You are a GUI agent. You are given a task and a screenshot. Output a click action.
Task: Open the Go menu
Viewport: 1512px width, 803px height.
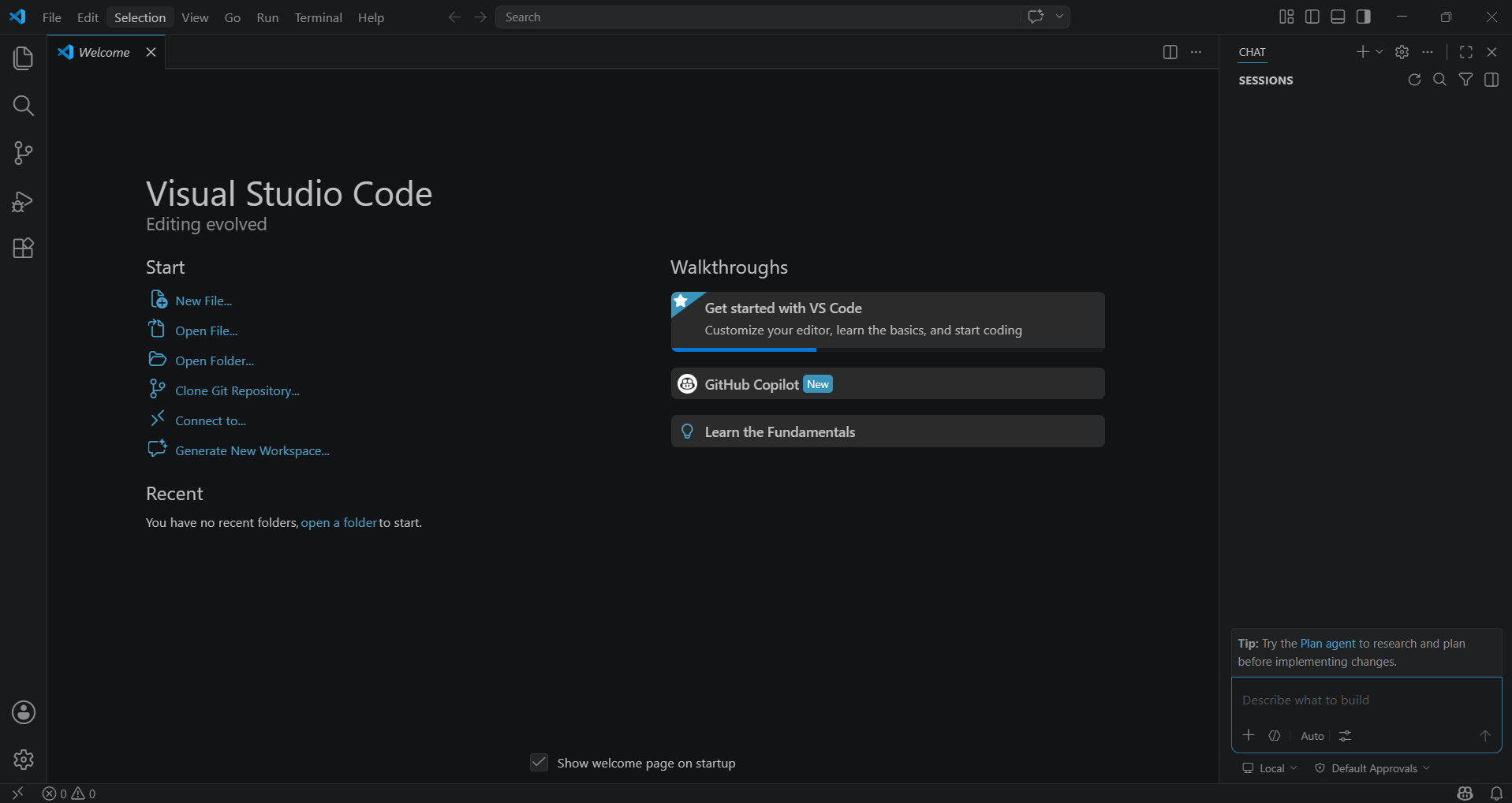click(233, 17)
